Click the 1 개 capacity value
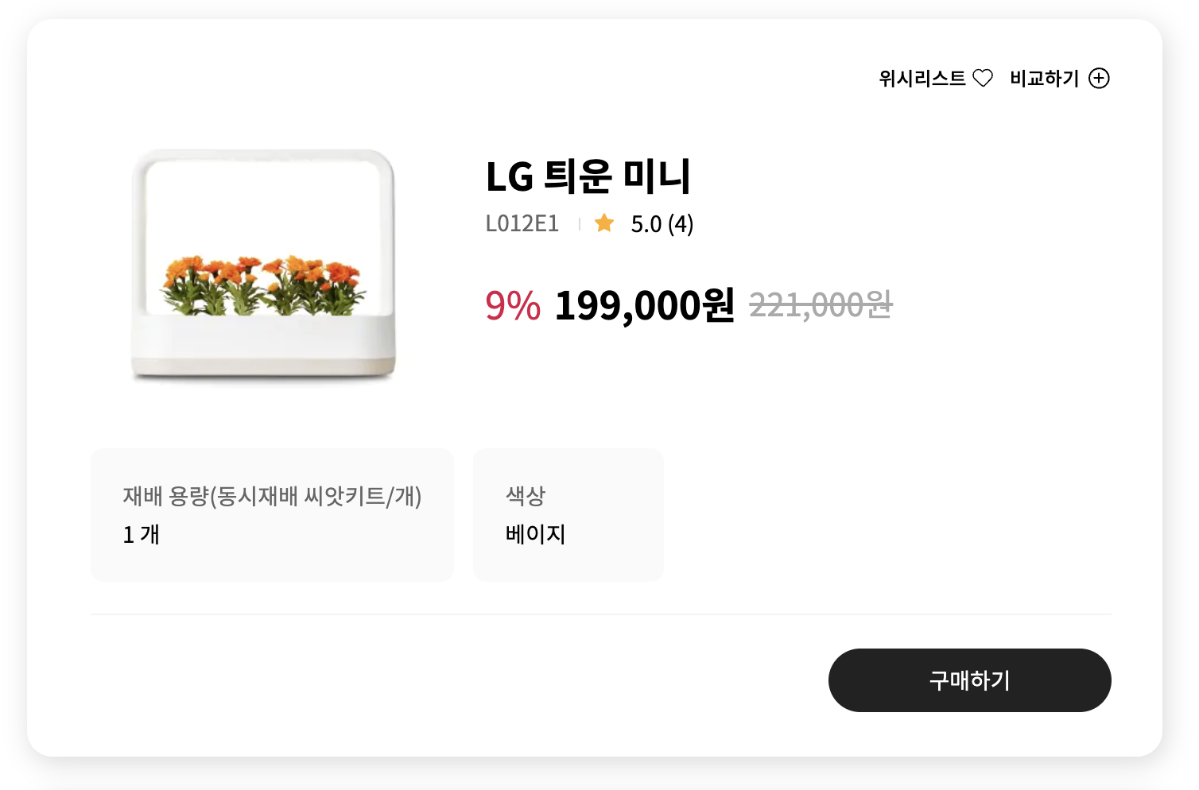This screenshot has height=790, width=1199. click(141, 534)
